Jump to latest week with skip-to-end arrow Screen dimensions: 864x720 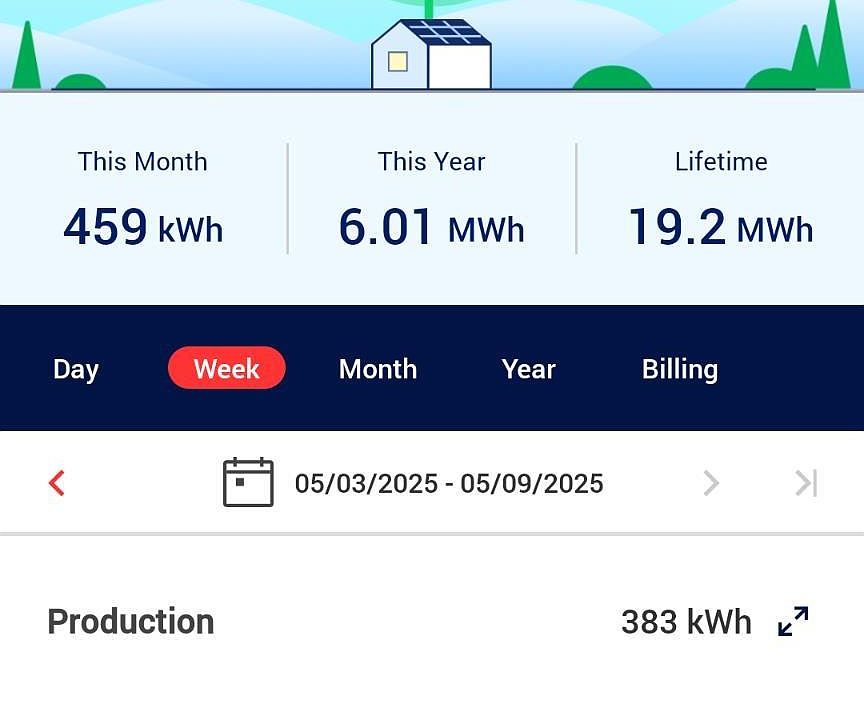pyautogui.click(x=806, y=483)
